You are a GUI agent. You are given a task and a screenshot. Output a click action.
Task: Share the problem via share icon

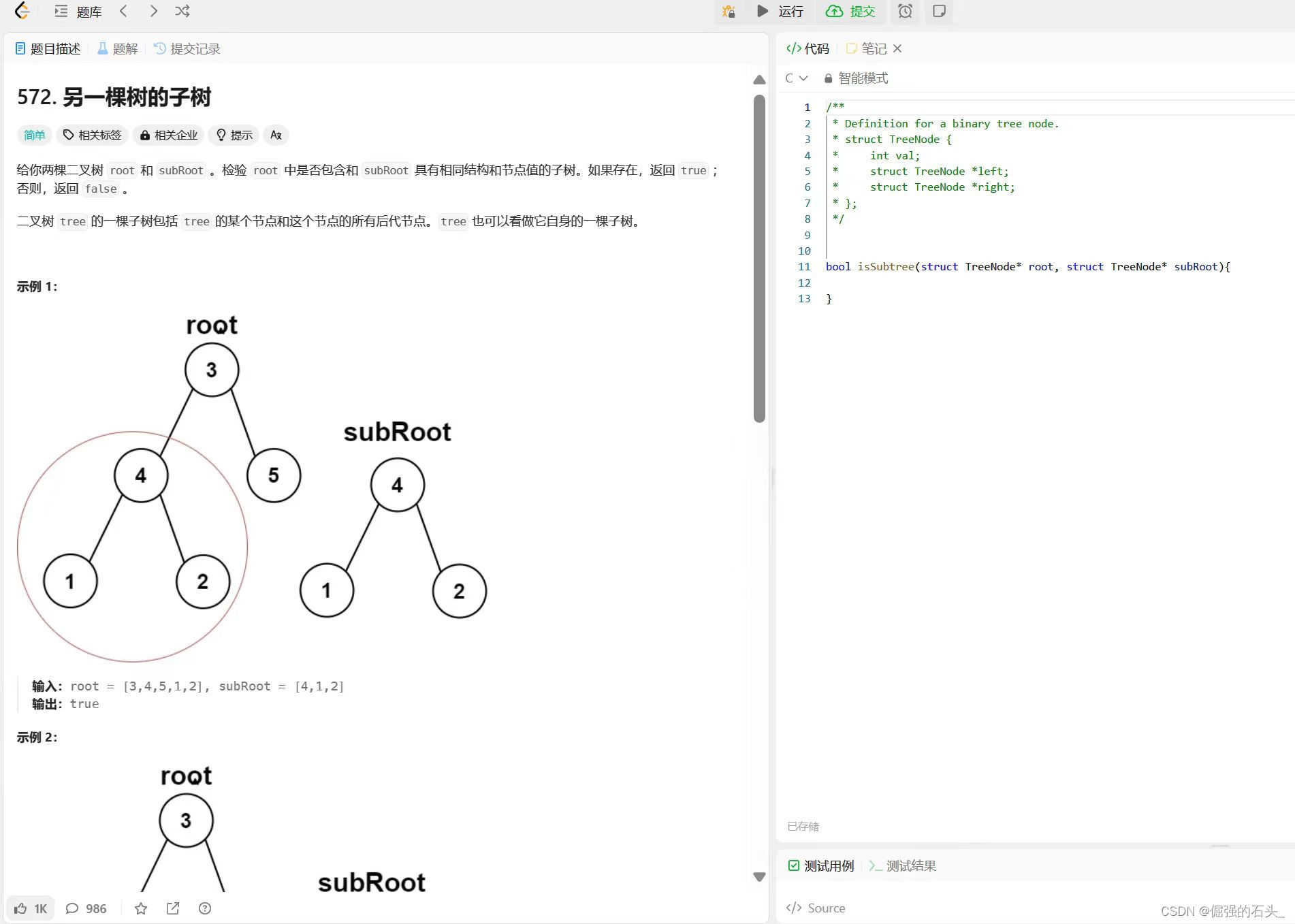[x=173, y=908]
